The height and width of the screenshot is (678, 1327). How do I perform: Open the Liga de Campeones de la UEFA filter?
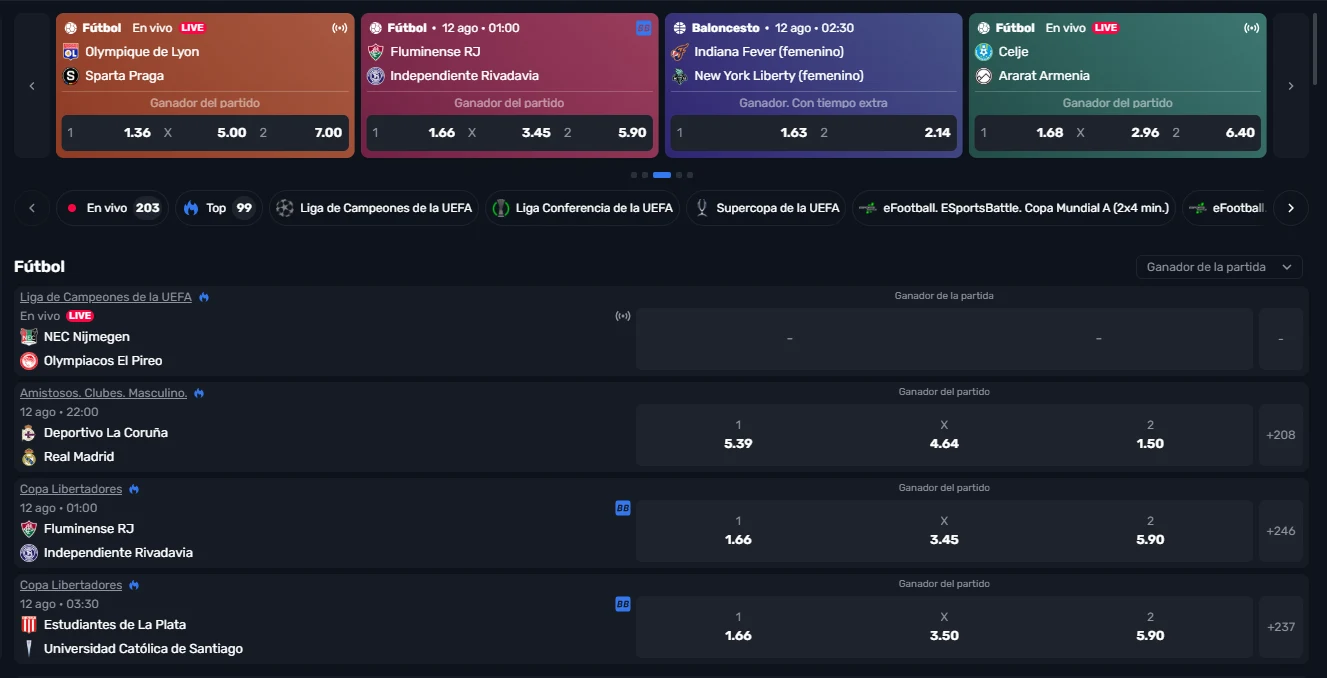[x=374, y=208]
